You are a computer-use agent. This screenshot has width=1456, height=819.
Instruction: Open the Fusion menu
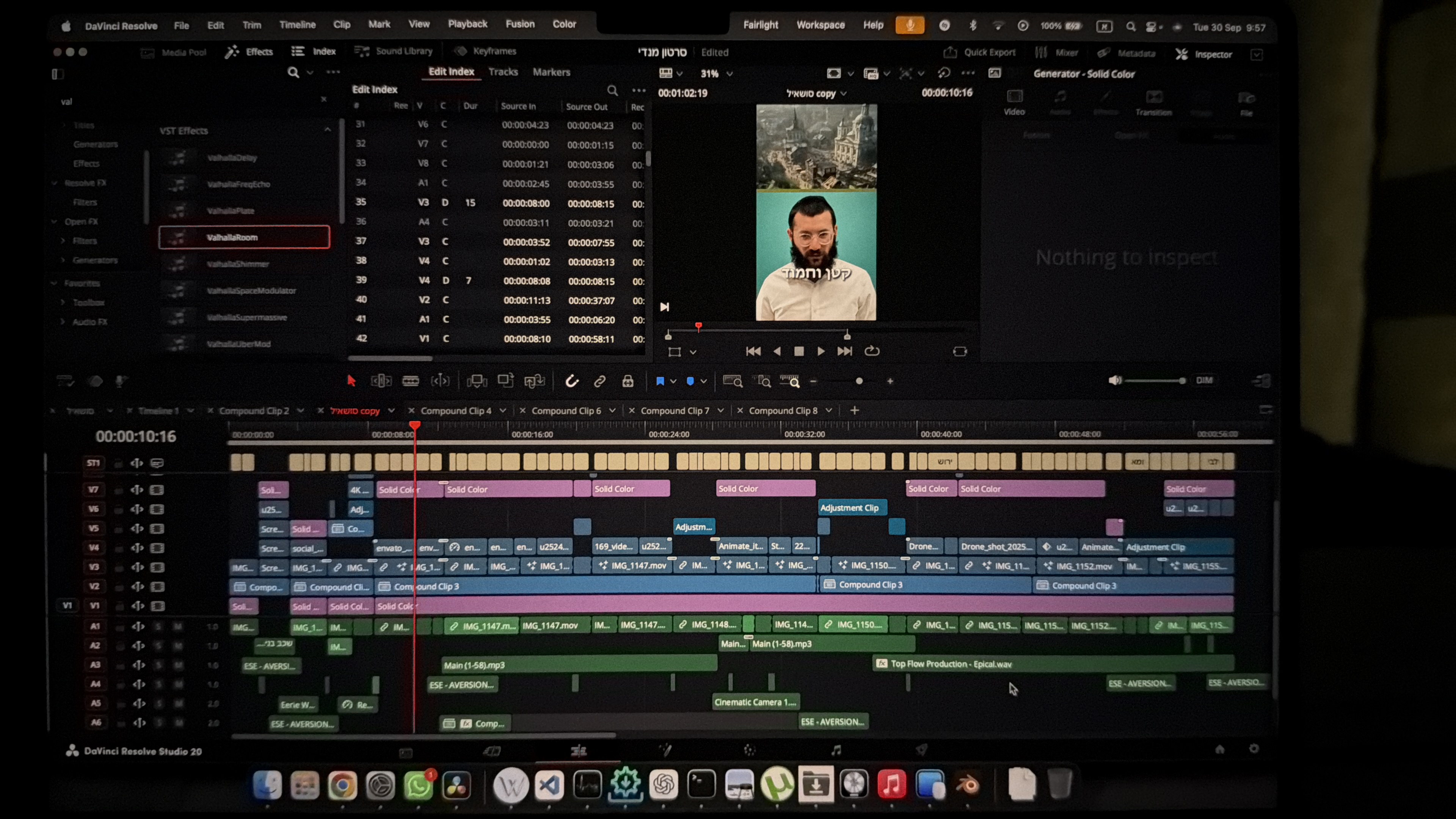[x=519, y=24]
